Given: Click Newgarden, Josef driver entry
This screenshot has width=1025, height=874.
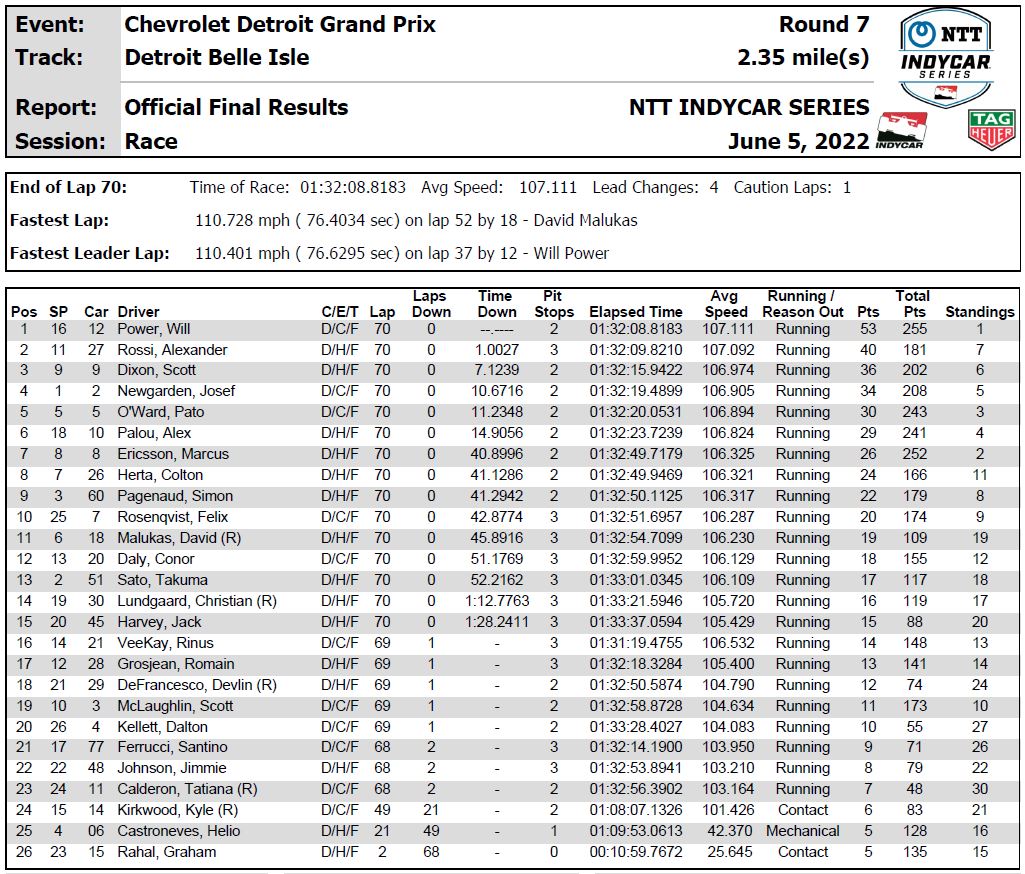Looking at the screenshot, I should [x=176, y=391].
